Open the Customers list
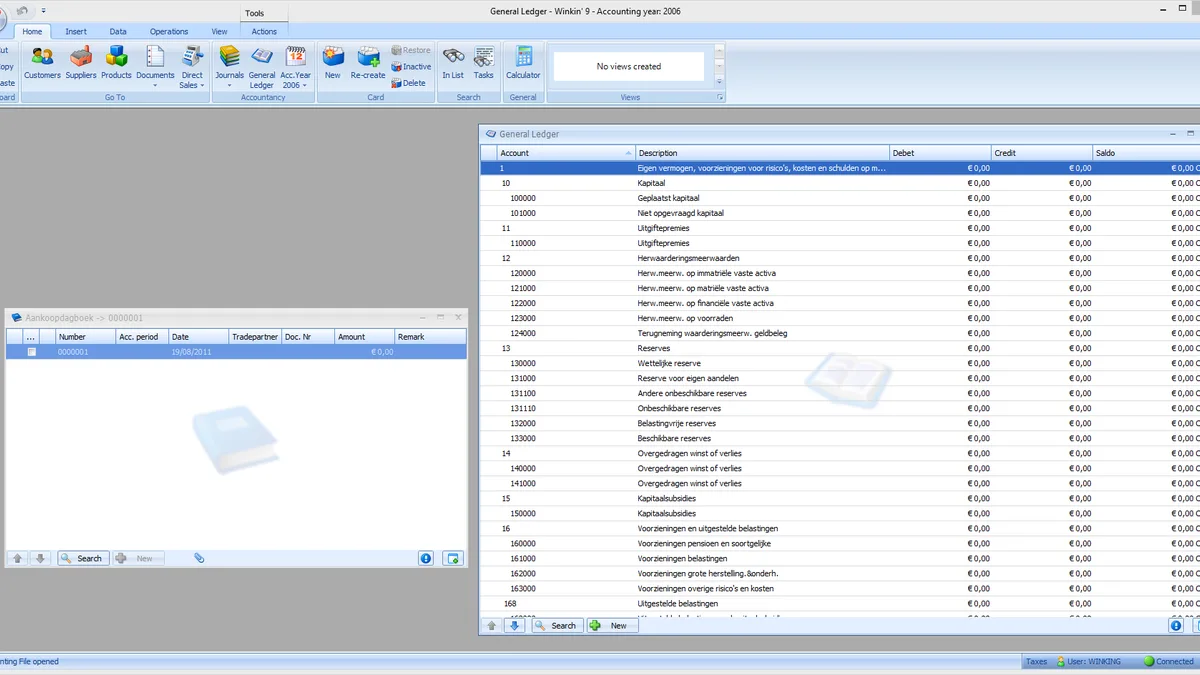 [42, 63]
